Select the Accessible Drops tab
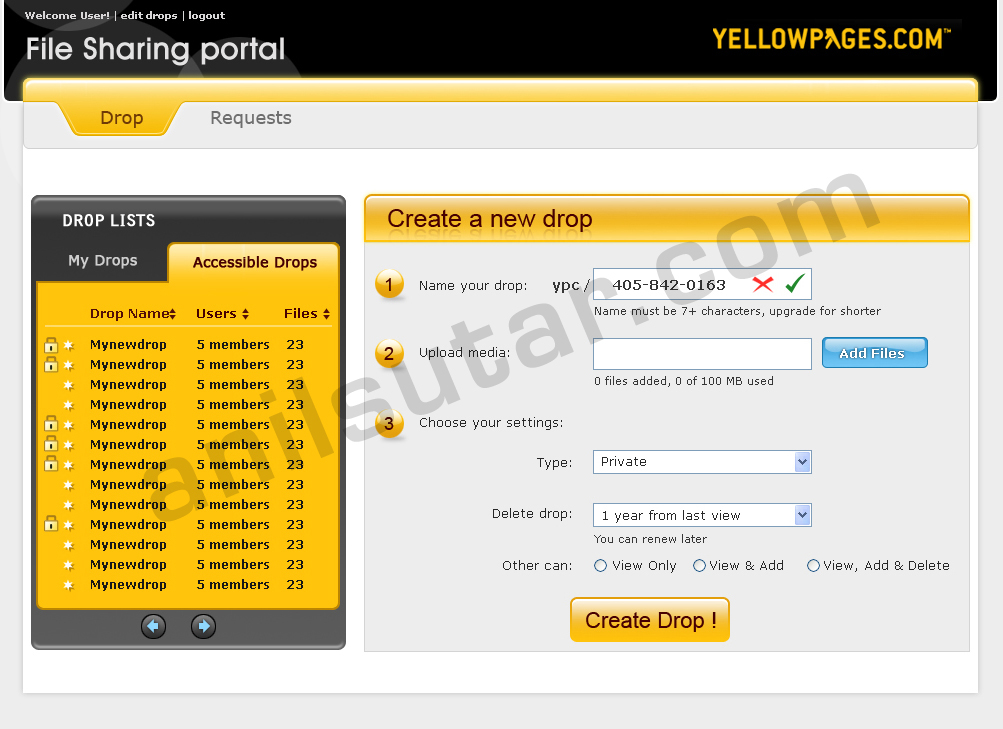1003x729 pixels. tap(255, 262)
